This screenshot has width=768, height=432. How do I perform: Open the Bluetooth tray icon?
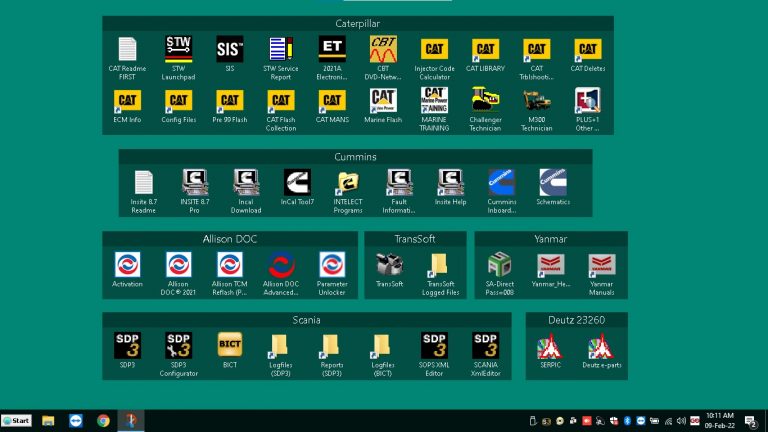(x=627, y=421)
